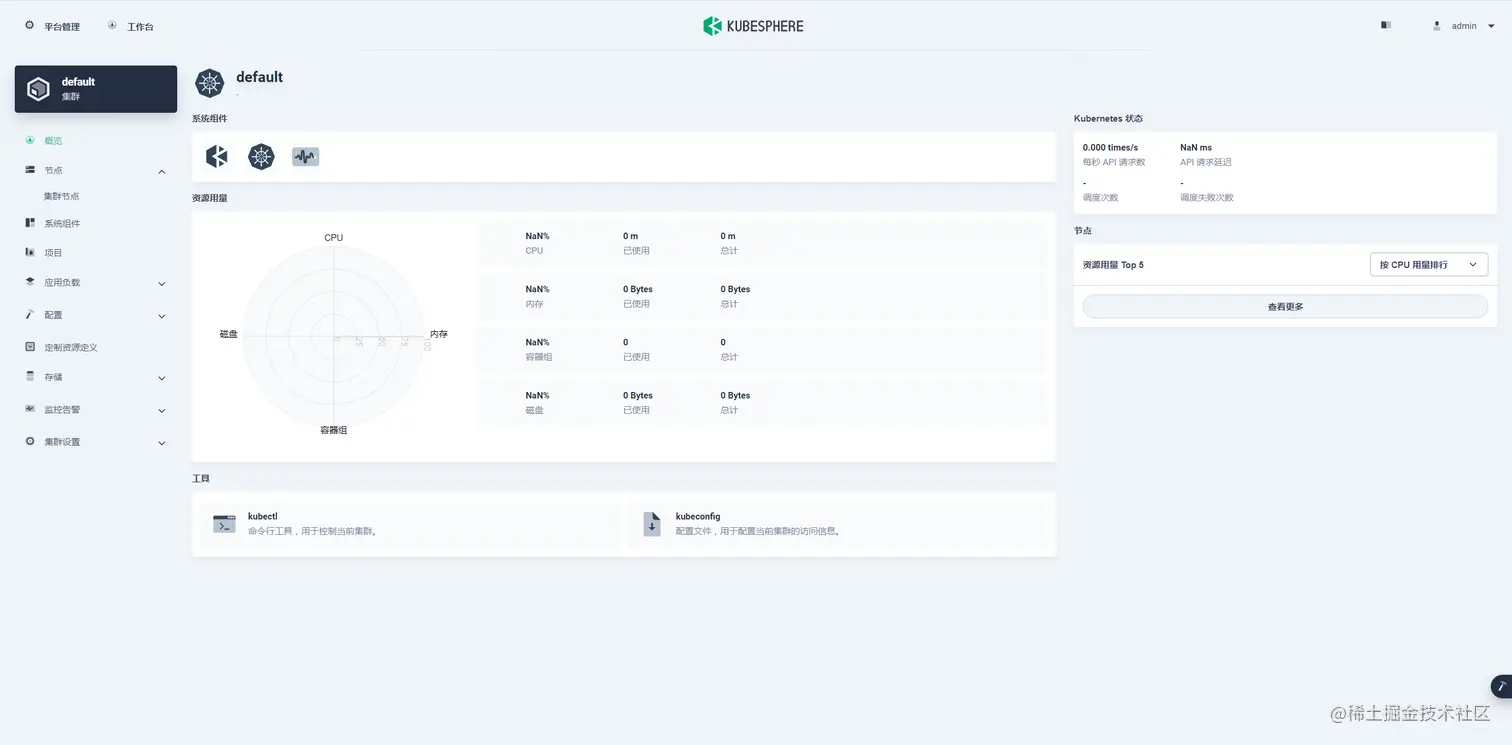The height and width of the screenshot is (745, 1512).
Task: Select 概览 overview in sidebar
Action: (x=53, y=141)
